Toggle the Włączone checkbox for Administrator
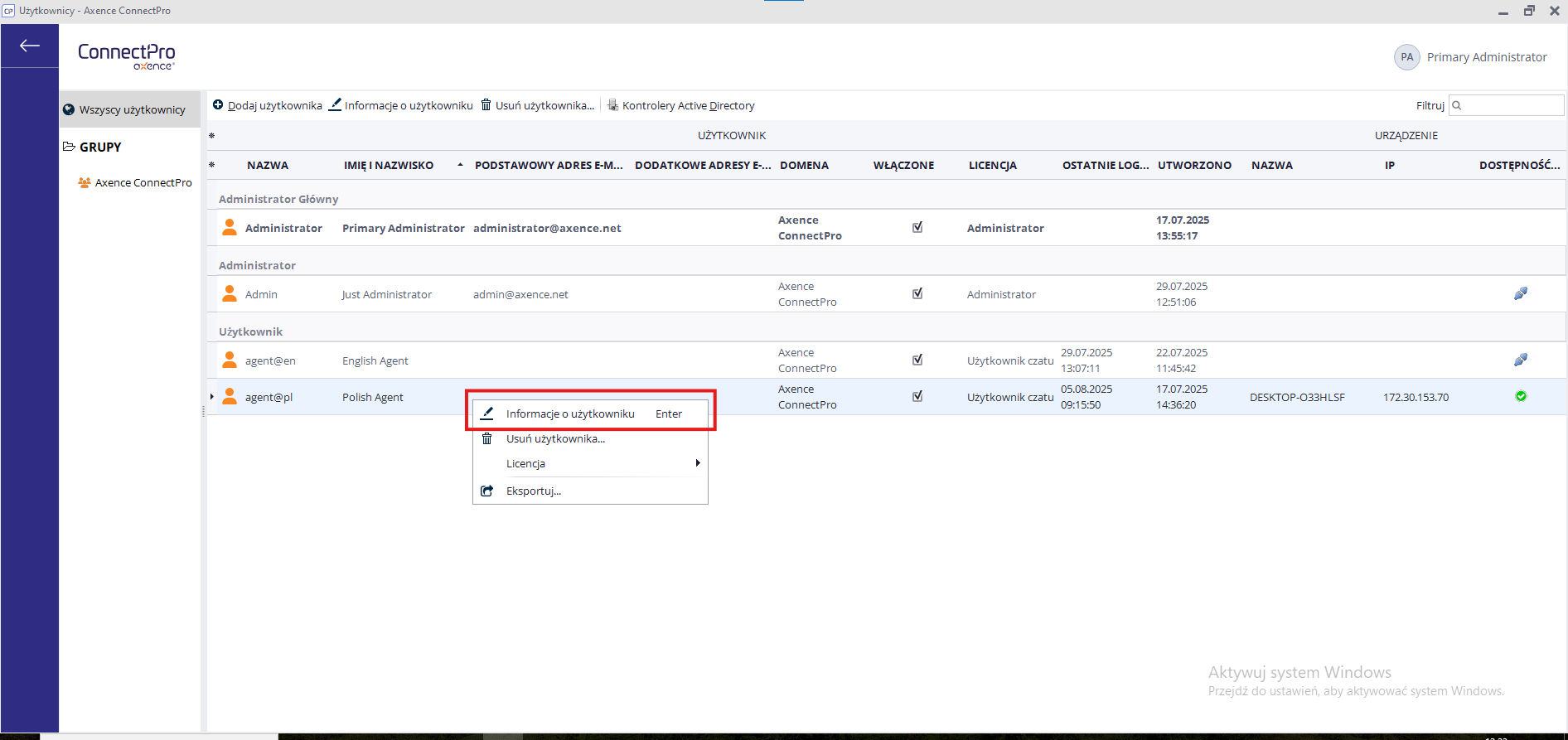Screen dimensions: 1568x740 917,227
